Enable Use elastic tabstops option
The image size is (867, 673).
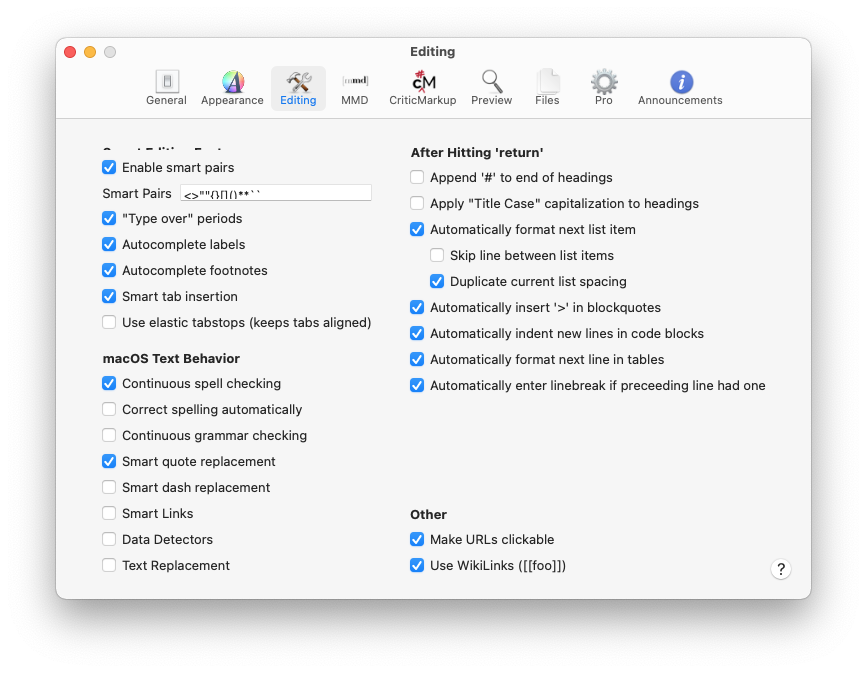pos(109,322)
